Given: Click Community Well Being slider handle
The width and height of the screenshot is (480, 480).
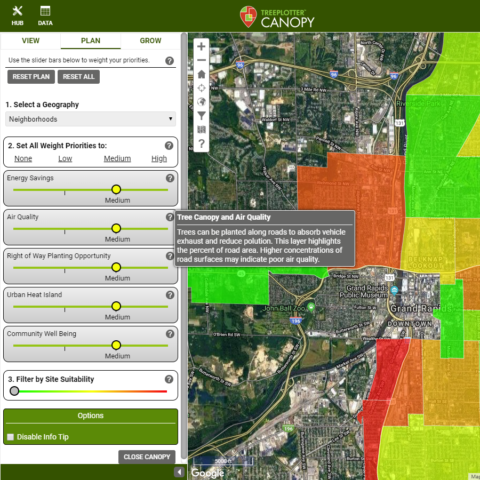Looking at the screenshot, I should (116, 345).
